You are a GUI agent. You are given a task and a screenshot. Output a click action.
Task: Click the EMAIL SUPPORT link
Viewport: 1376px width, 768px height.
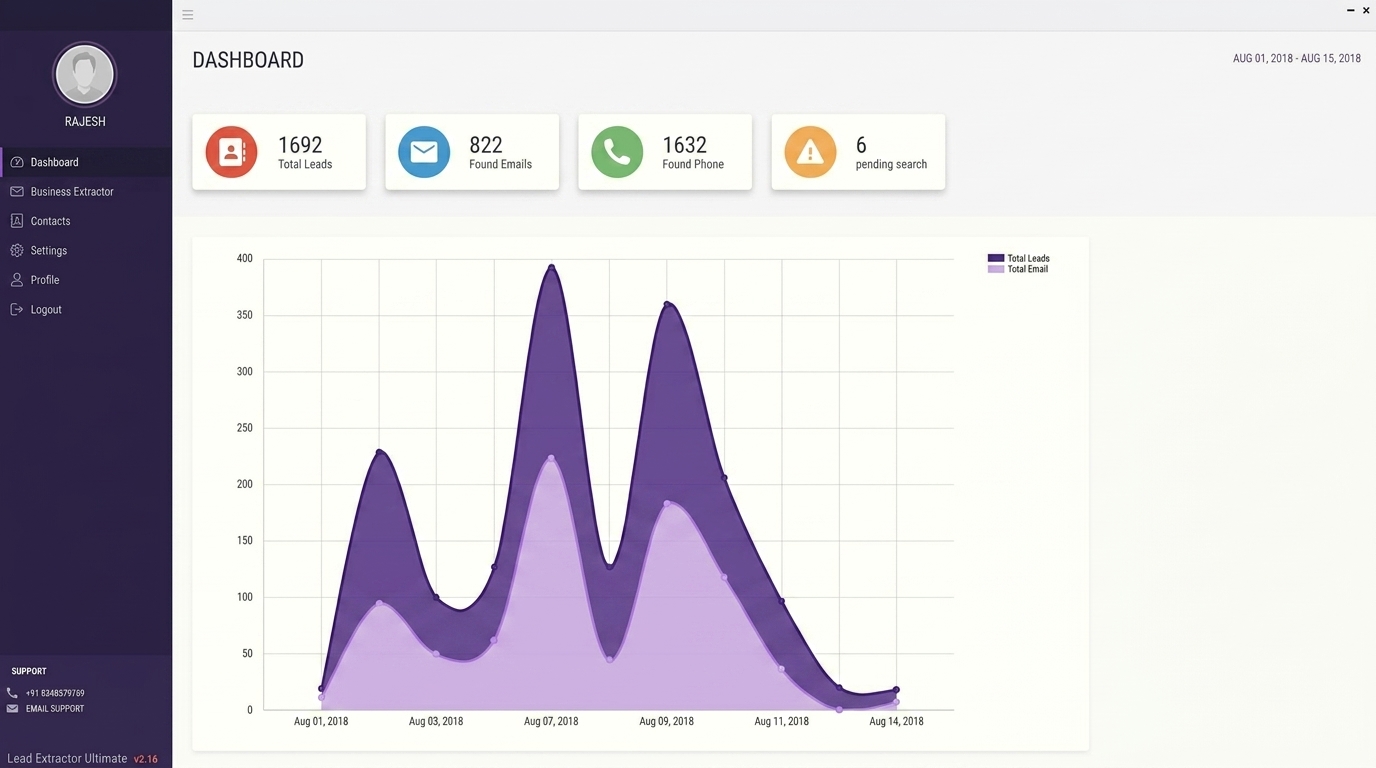click(55, 709)
